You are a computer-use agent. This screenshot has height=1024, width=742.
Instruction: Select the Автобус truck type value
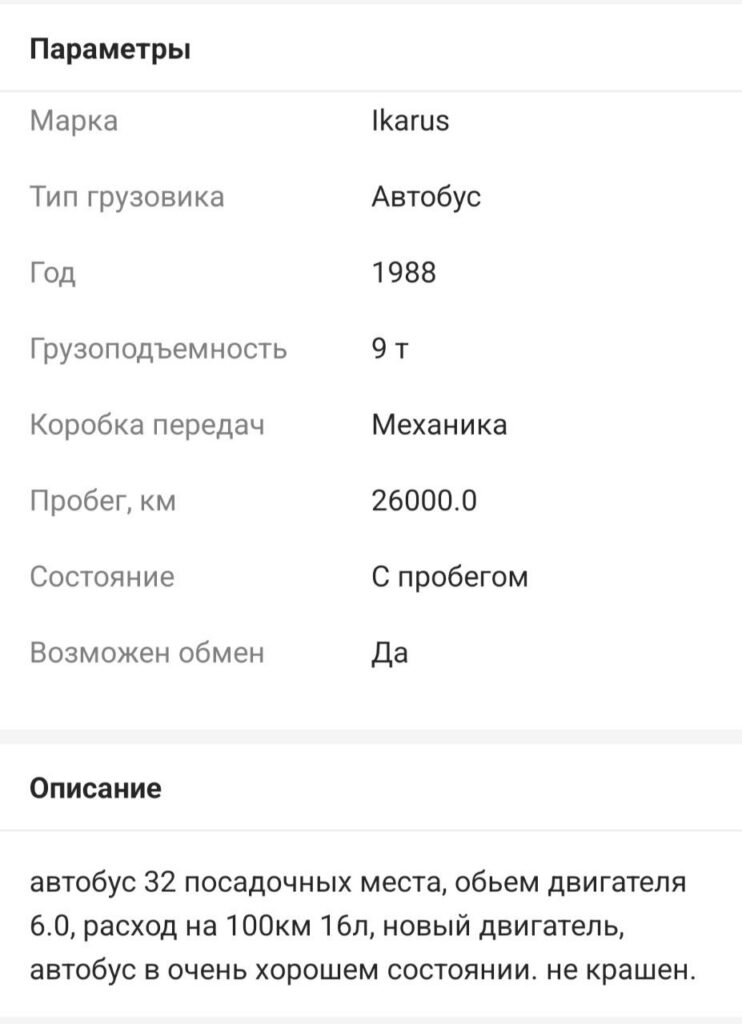pyautogui.click(x=426, y=197)
